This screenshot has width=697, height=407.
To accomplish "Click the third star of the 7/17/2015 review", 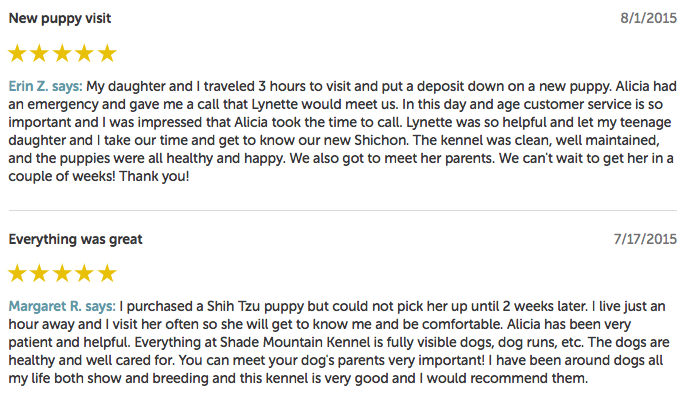I will coord(62,273).
